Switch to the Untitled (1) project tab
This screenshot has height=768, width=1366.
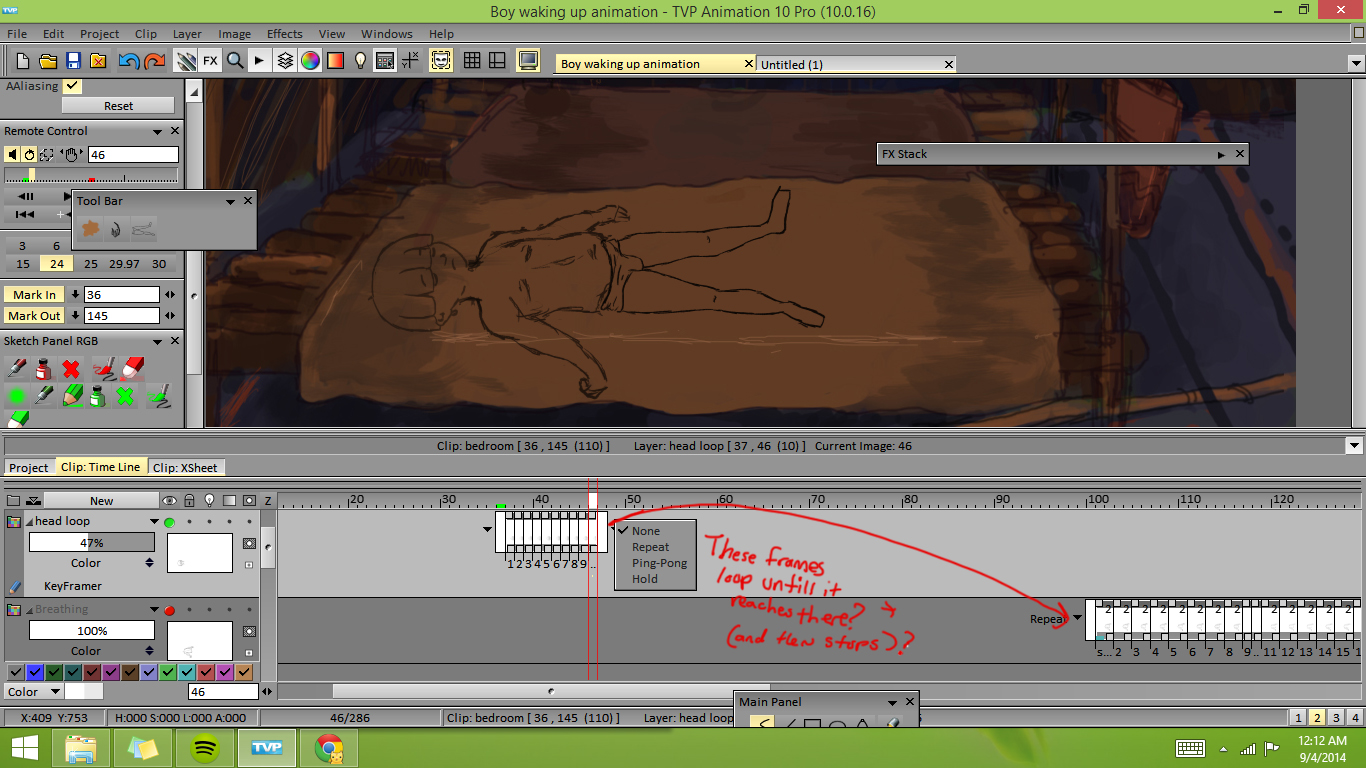pyautogui.click(x=856, y=64)
